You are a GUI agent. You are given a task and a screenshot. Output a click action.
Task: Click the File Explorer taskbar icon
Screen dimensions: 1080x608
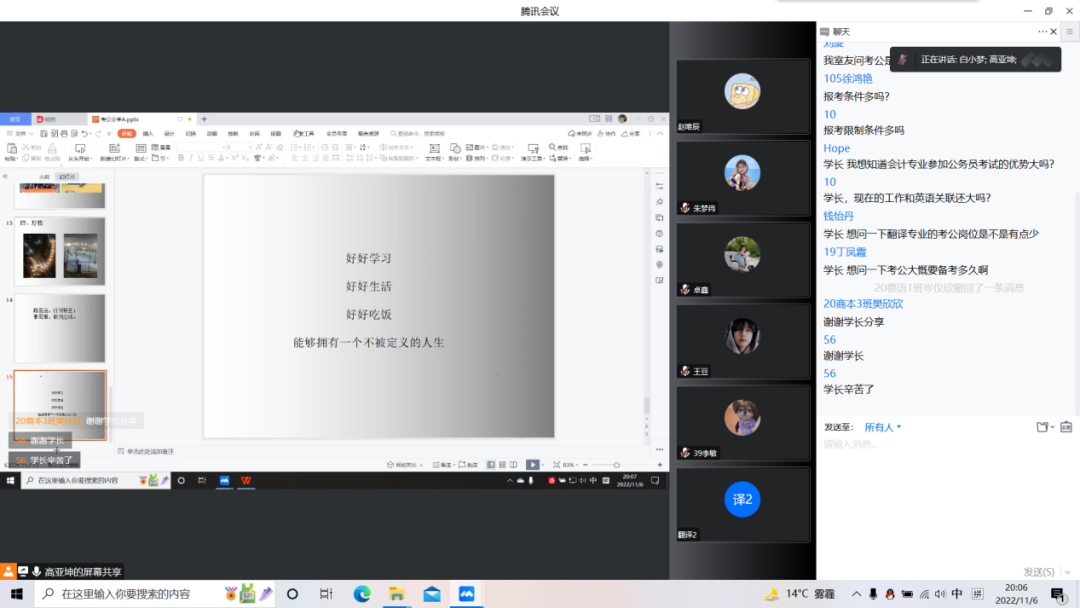[397, 594]
